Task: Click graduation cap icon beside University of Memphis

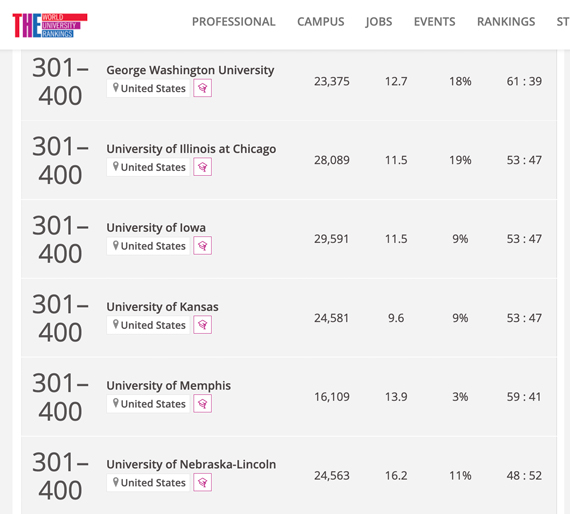Action: [202, 404]
